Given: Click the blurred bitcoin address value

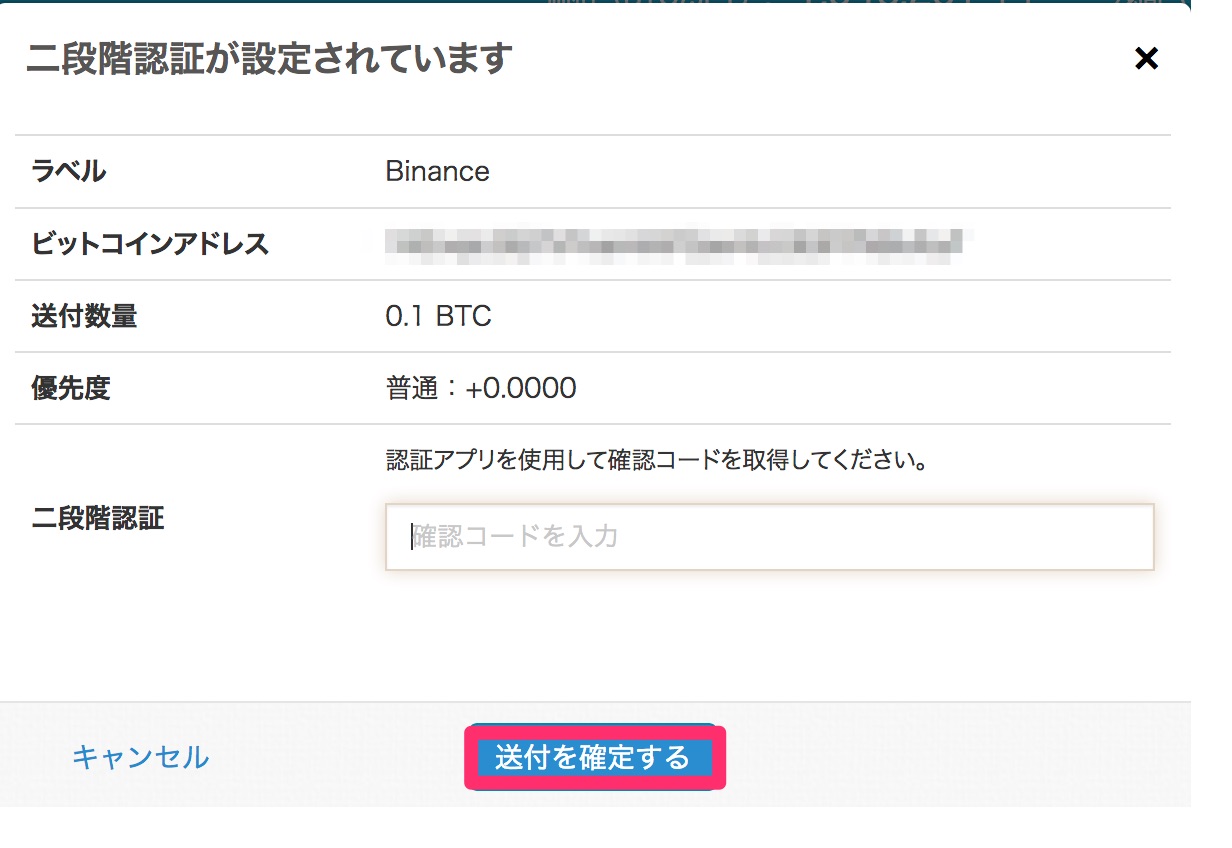Looking at the screenshot, I should click(678, 243).
